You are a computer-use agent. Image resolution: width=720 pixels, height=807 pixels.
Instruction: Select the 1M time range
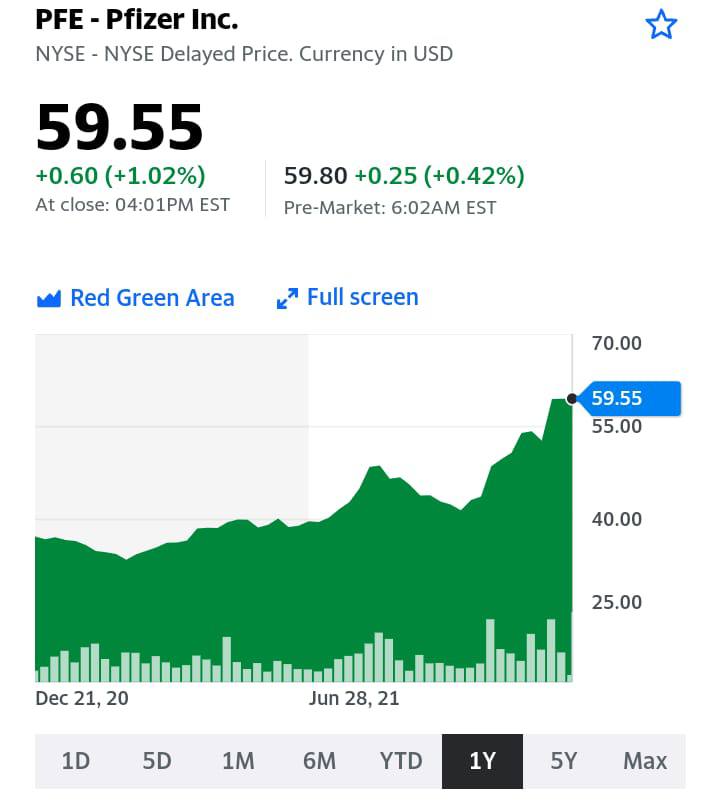pos(238,761)
